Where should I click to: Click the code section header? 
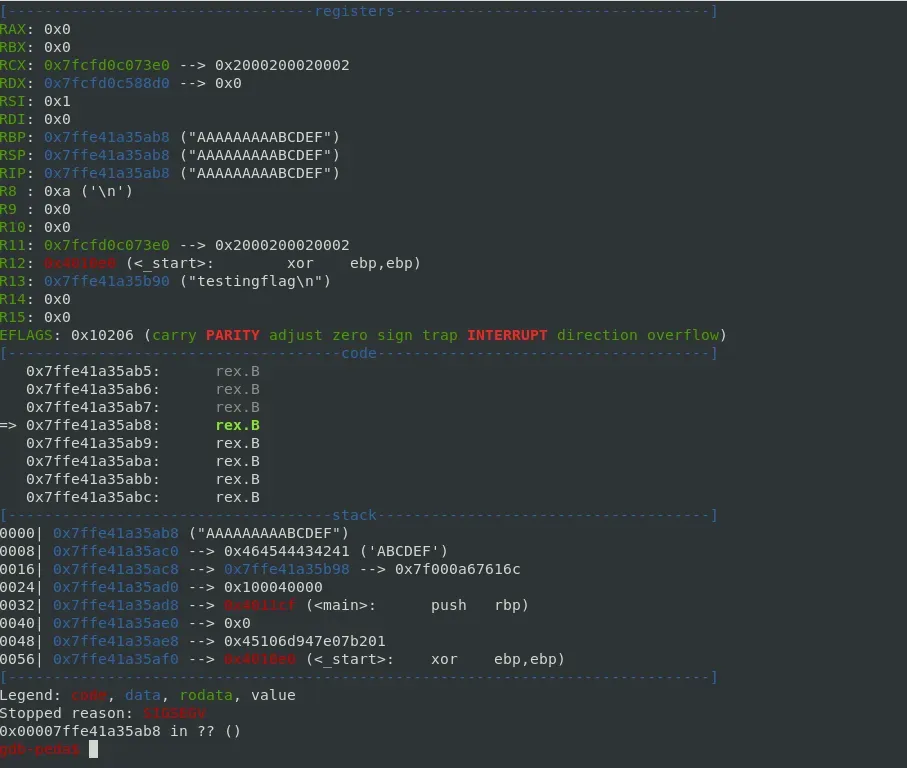click(x=359, y=353)
